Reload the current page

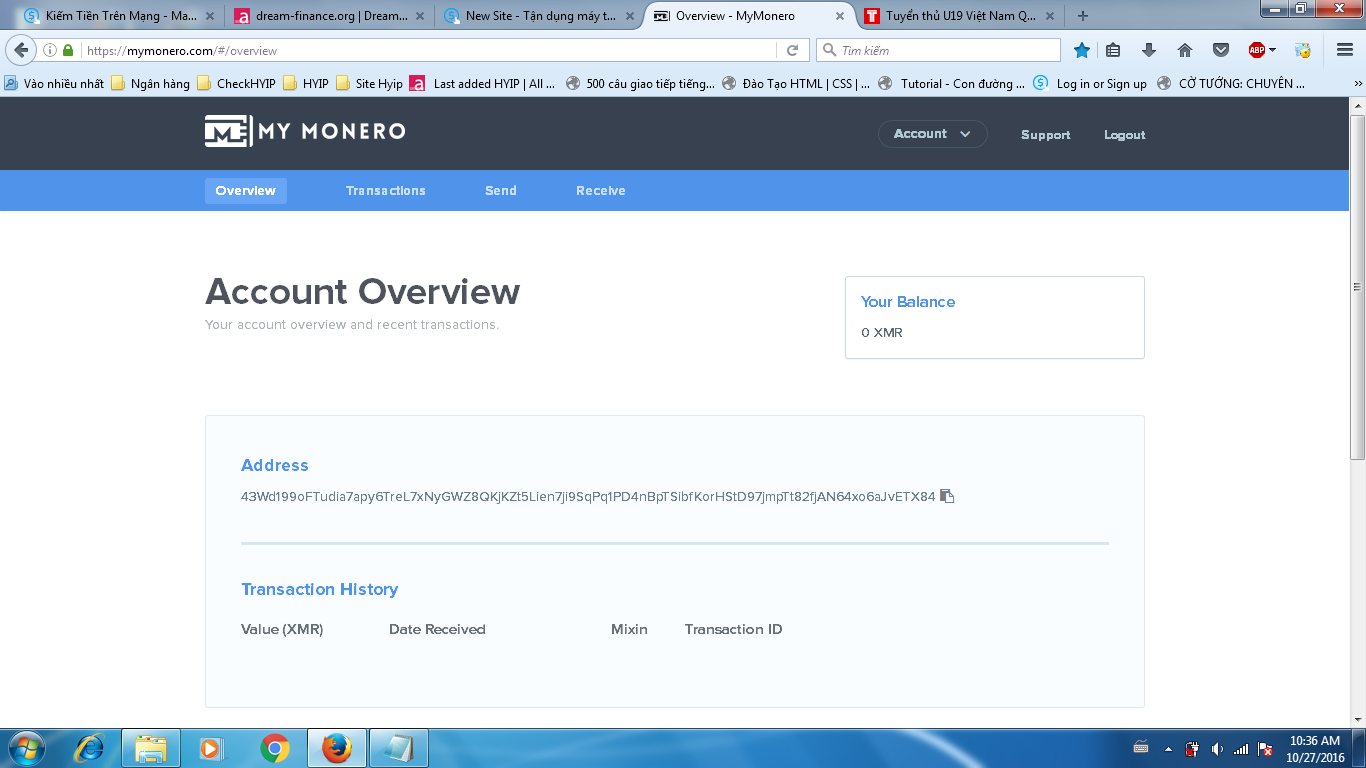pos(792,50)
